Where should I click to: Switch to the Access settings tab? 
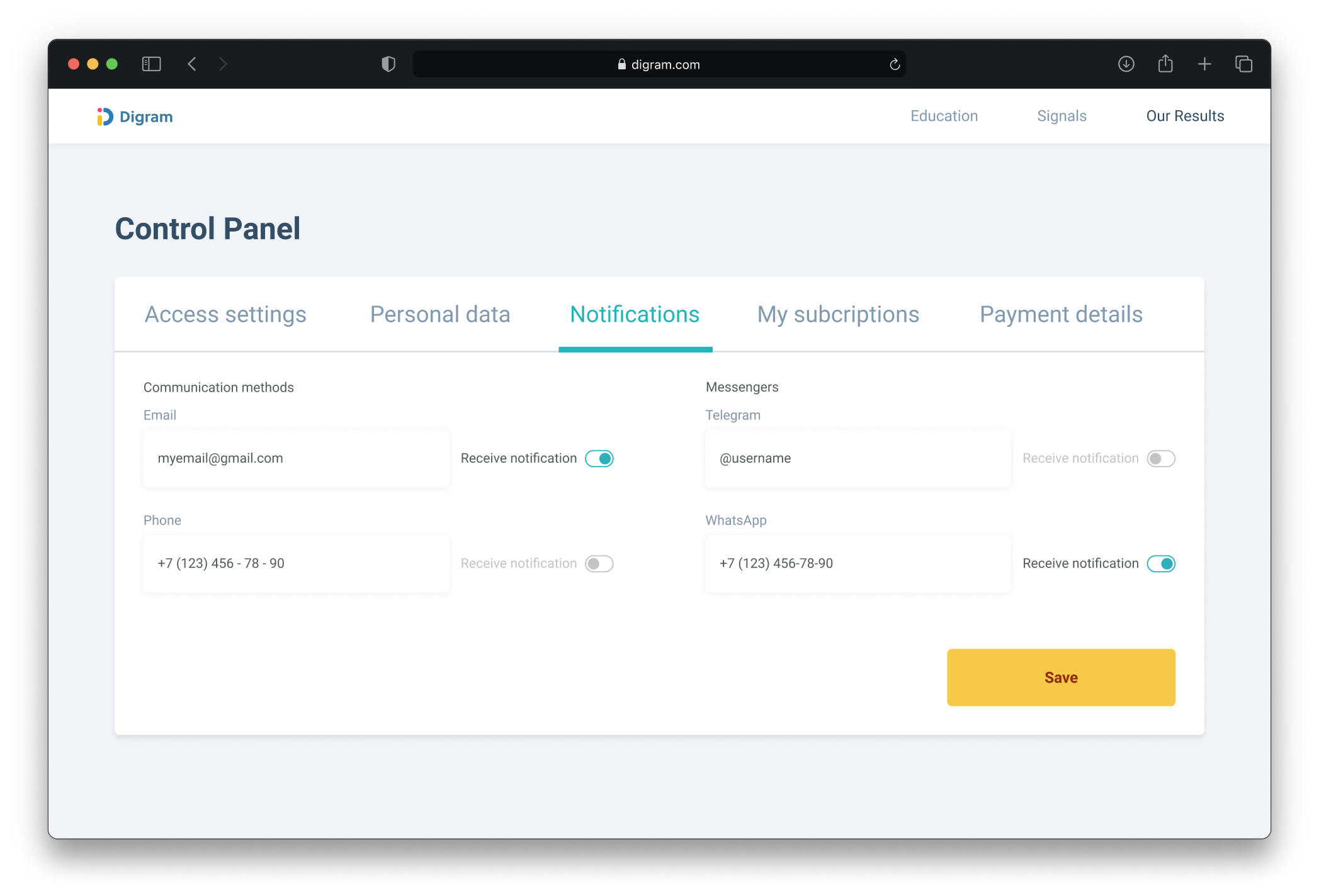coord(225,314)
